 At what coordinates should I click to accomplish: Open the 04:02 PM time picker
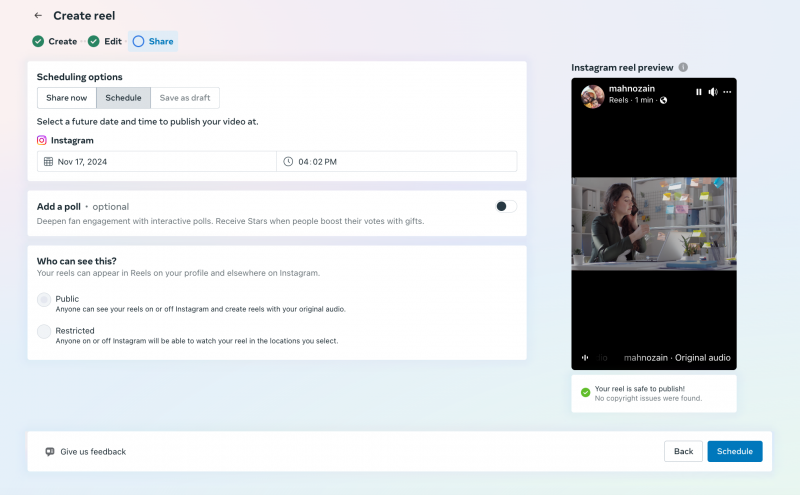pos(396,162)
